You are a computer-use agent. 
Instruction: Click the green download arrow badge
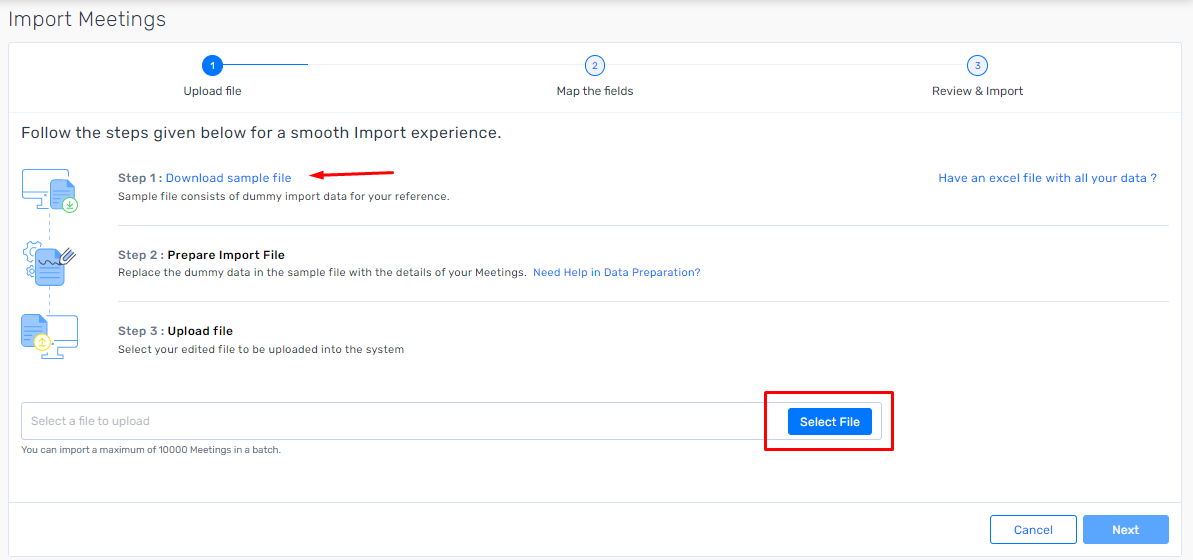tap(71, 205)
